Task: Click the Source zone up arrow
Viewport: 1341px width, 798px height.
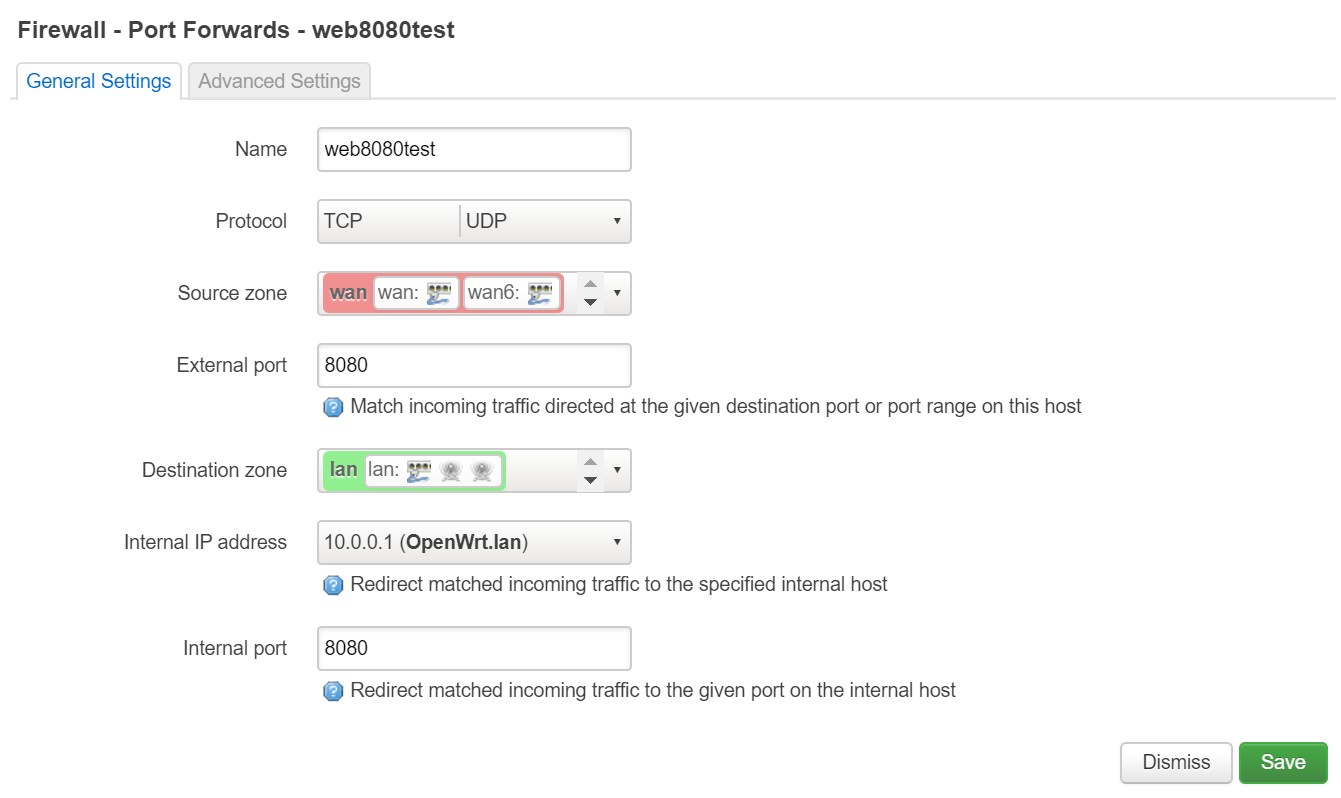Action: (x=590, y=284)
